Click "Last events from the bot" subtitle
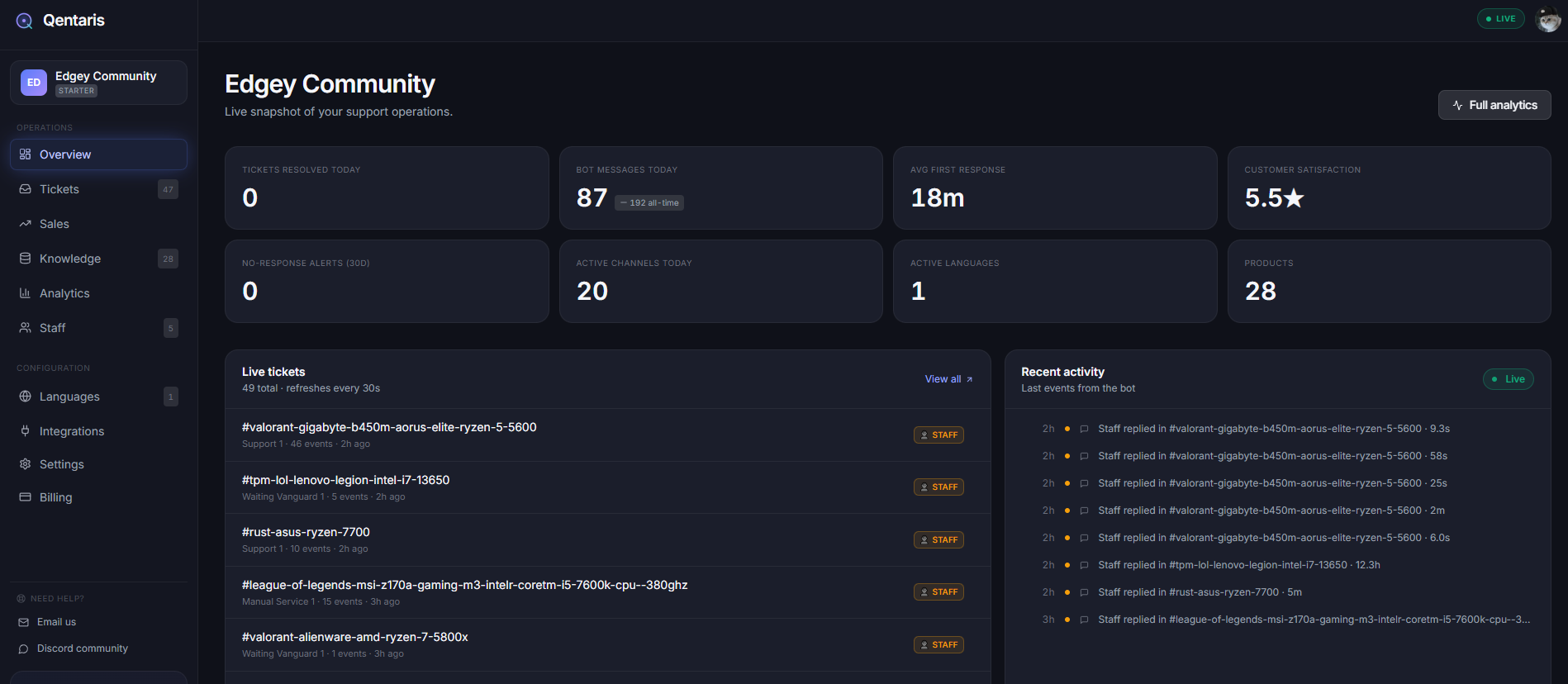This screenshot has width=1568, height=684. tap(1078, 388)
